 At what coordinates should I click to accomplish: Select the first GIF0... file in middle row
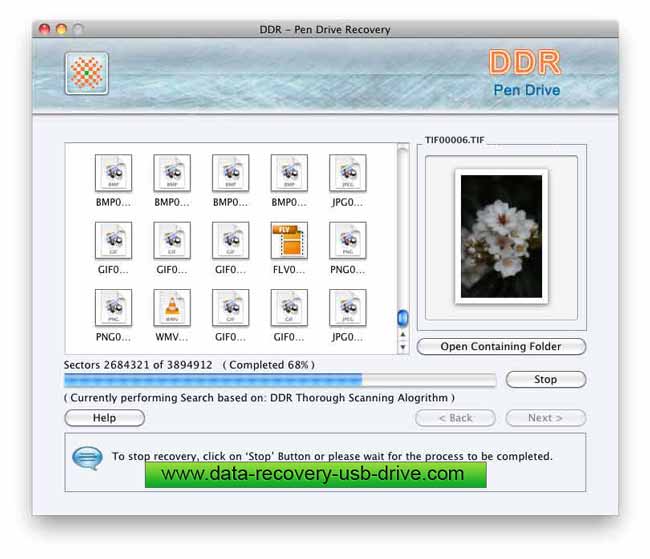pos(113,241)
